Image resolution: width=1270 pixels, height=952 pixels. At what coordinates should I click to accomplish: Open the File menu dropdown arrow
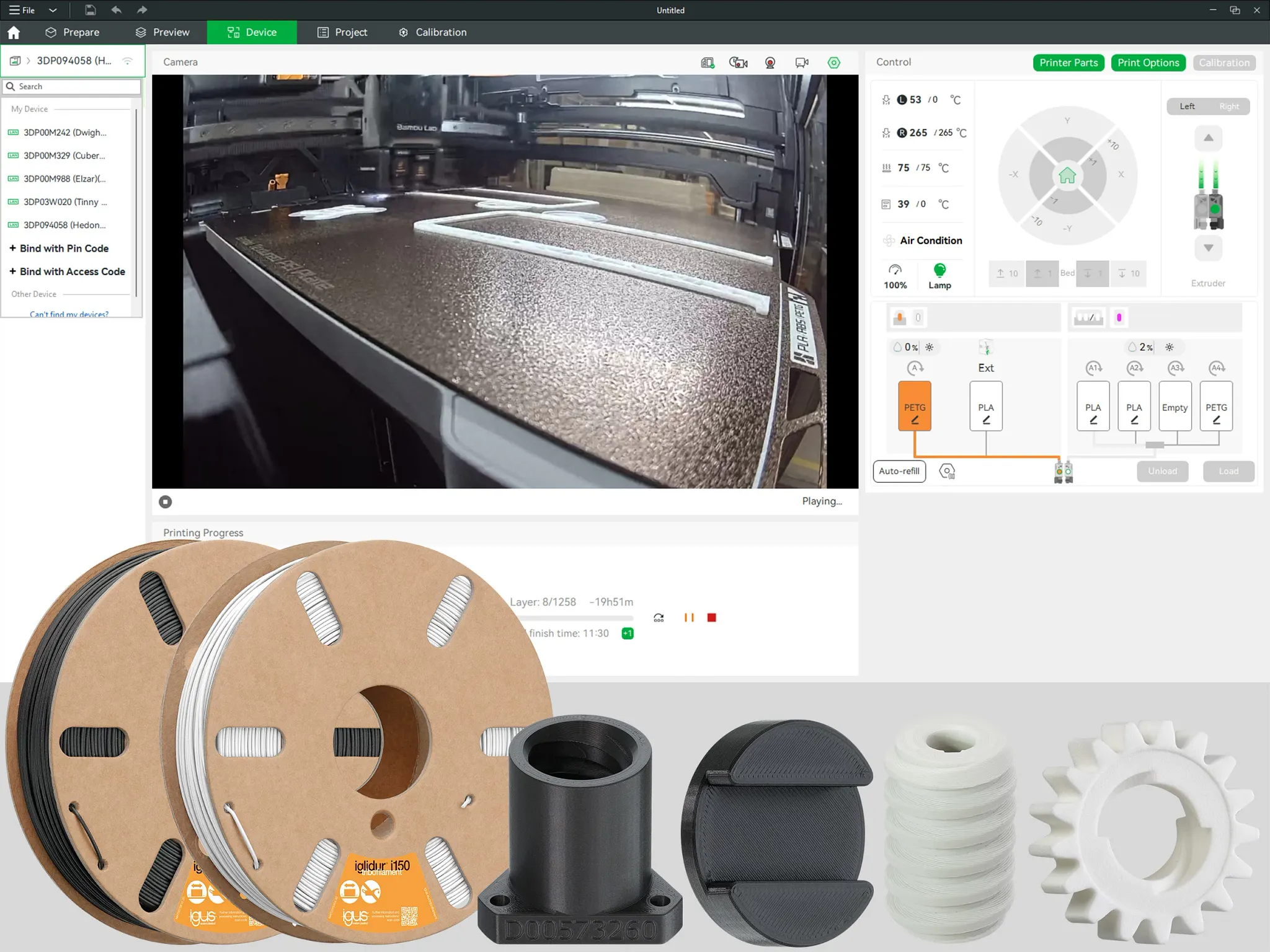tap(53, 10)
